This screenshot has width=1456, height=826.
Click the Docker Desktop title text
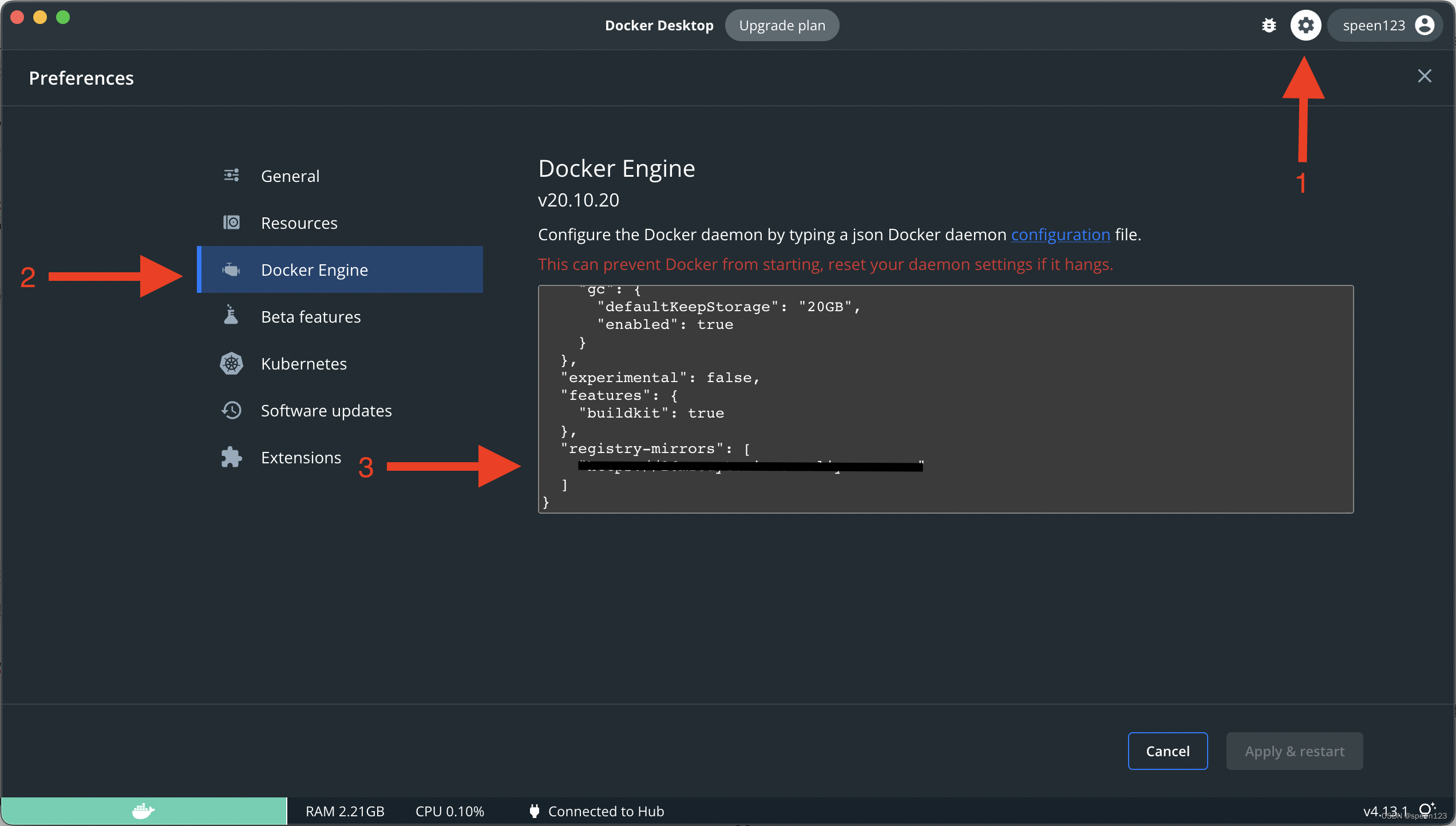click(x=659, y=25)
